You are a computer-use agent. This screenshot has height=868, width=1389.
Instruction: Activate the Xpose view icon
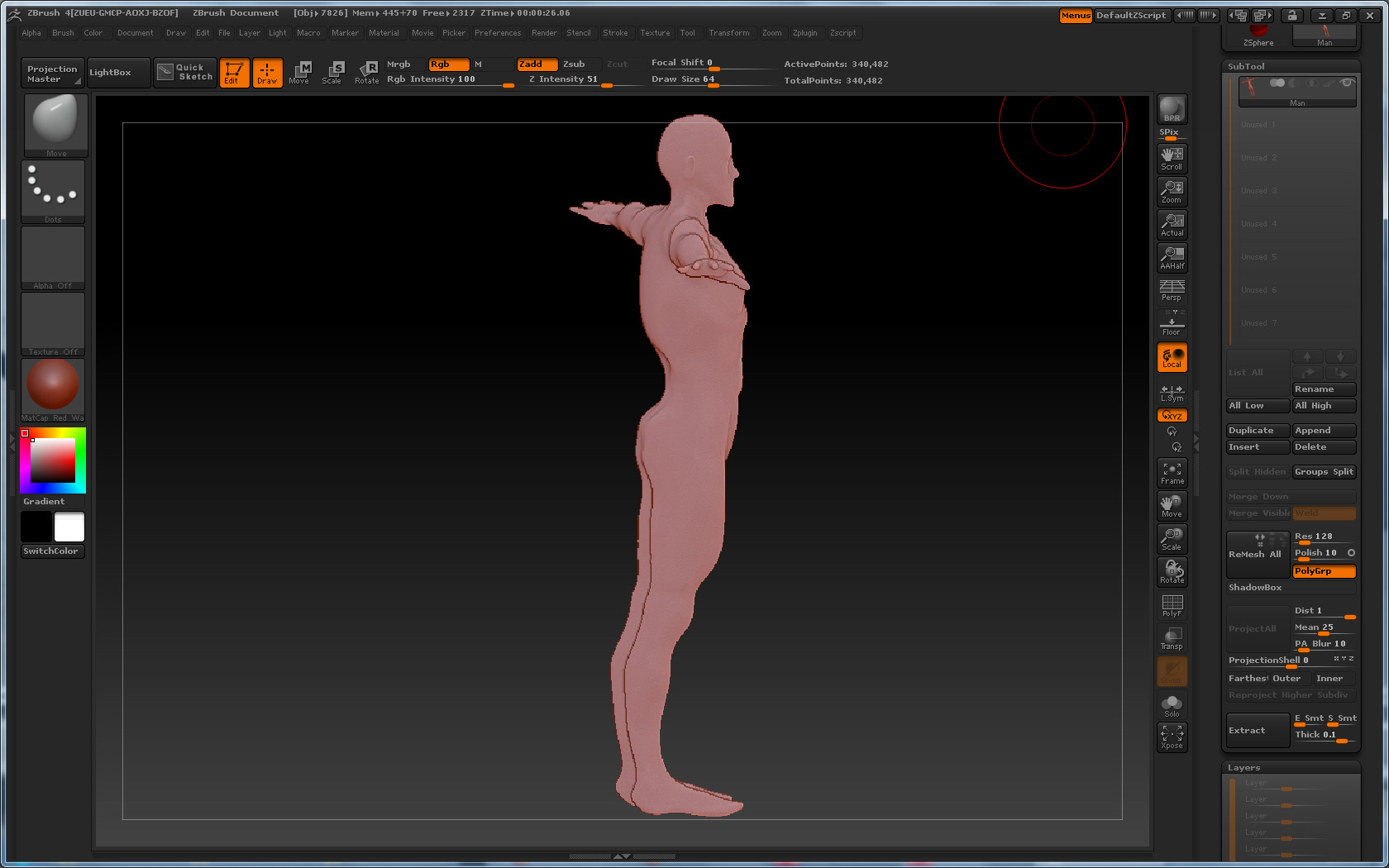pos(1172,737)
